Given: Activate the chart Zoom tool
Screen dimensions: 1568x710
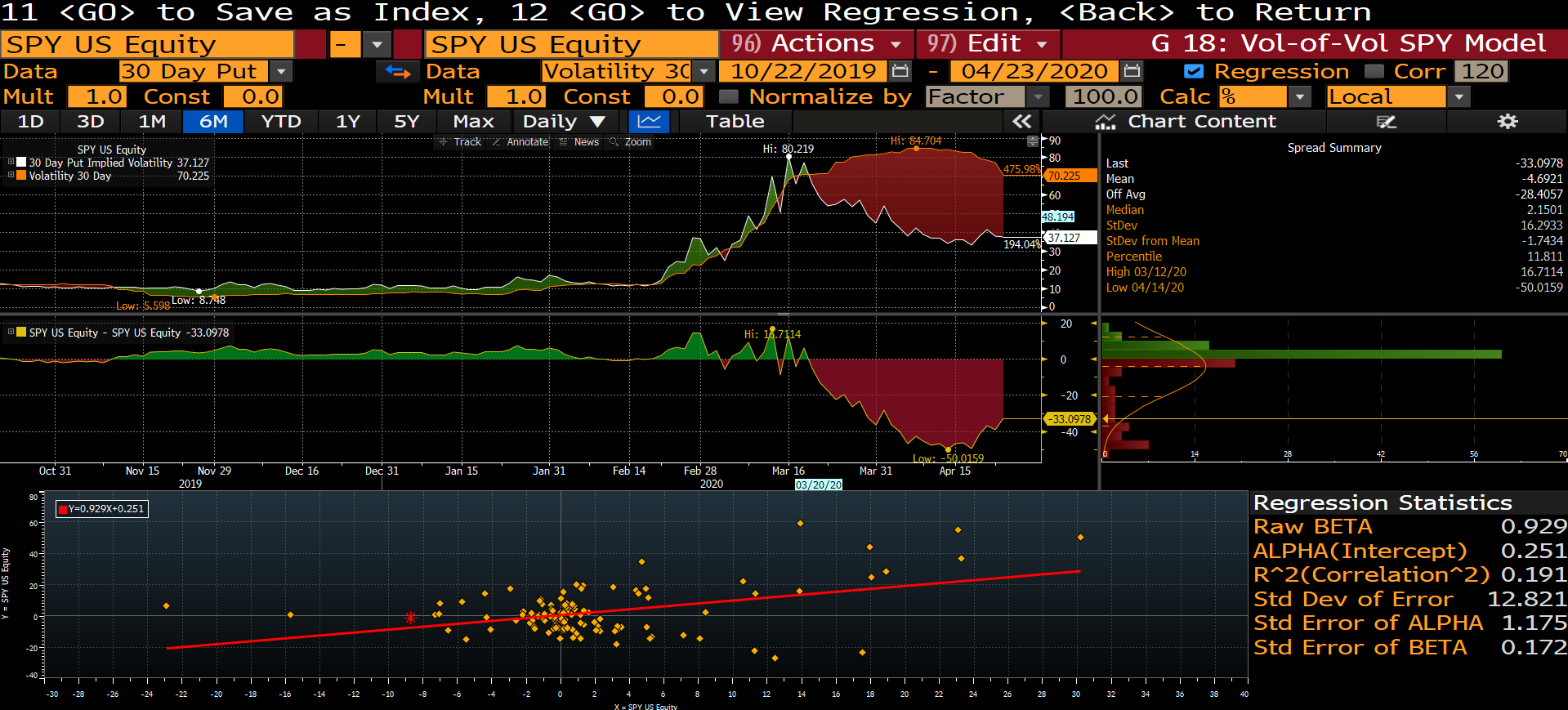Looking at the screenshot, I should 631,142.
